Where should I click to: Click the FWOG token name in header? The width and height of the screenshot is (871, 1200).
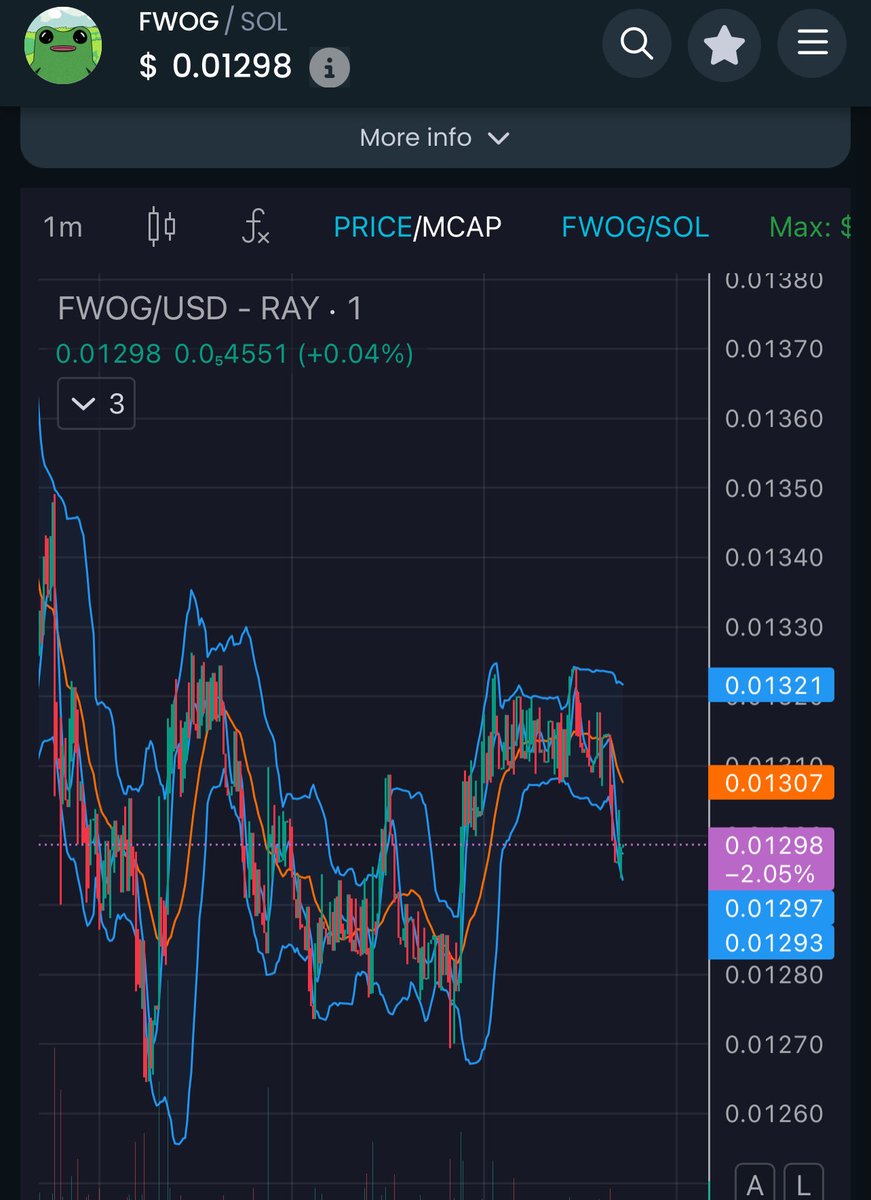tap(178, 21)
